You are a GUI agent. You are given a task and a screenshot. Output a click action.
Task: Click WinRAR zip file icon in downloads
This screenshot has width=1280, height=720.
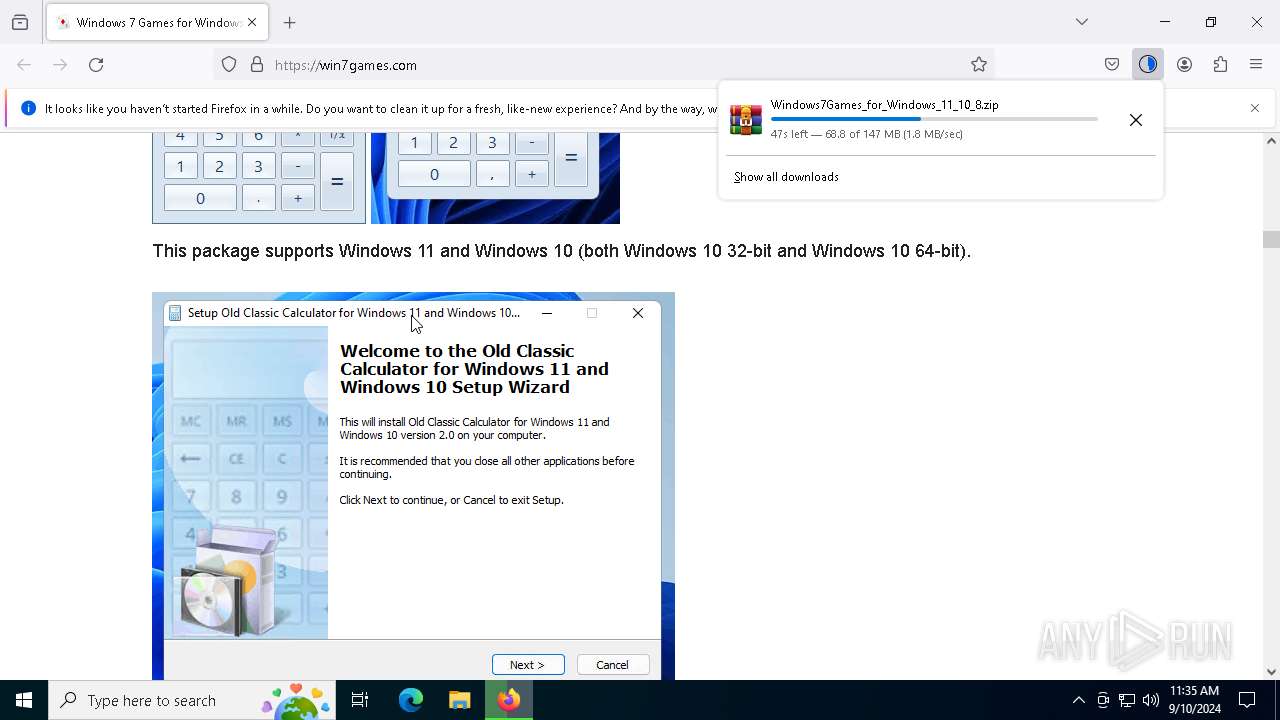click(x=746, y=119)
